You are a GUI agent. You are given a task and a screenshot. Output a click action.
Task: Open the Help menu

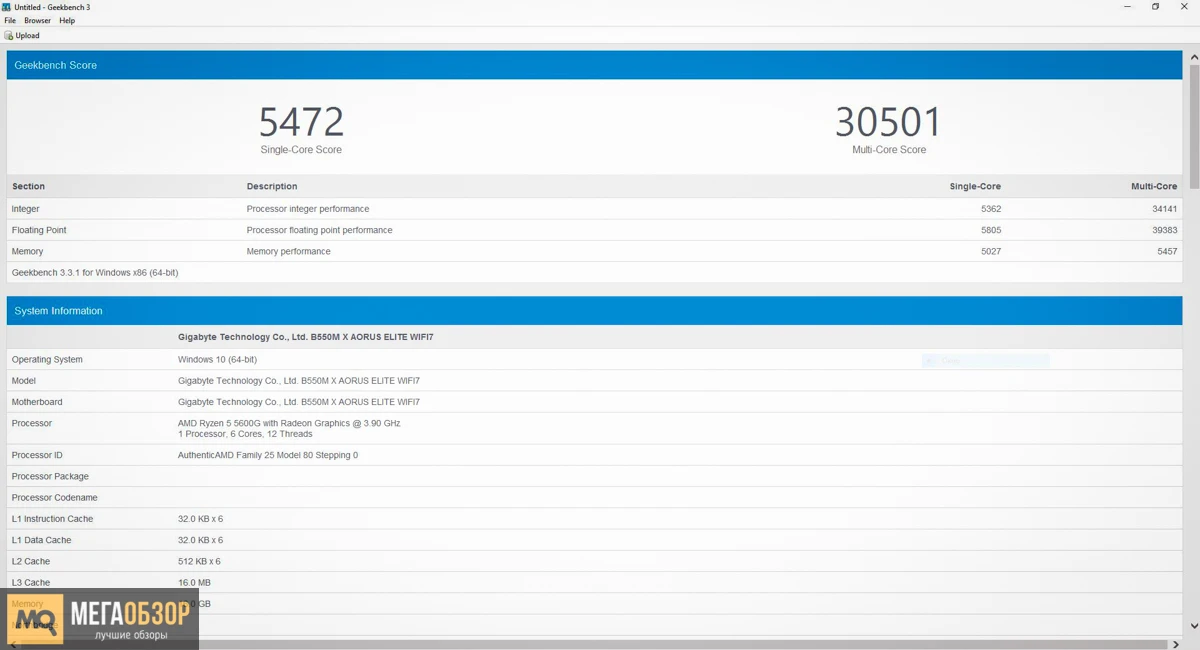pos(67,20)
